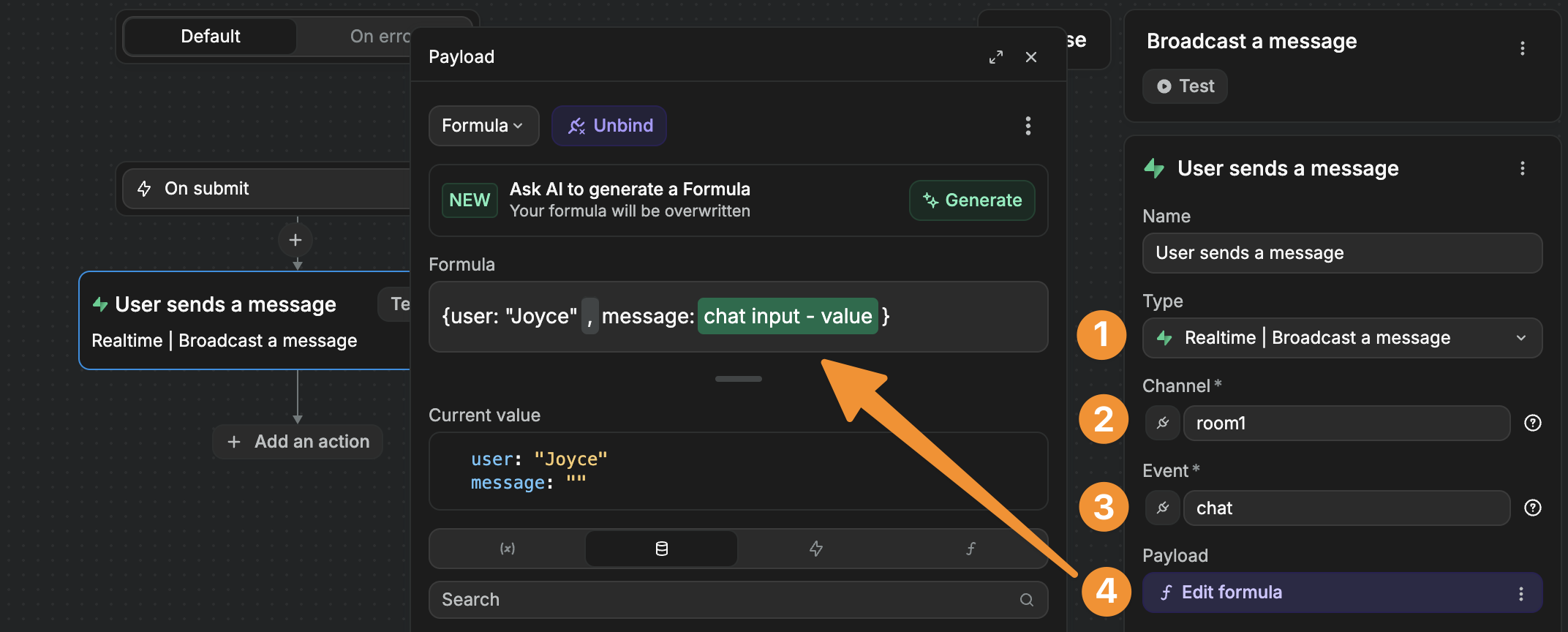Image resolution: width=1568 pixels, height=632 pixels.
Task: Click the plus icon in Add an action
Action: pos(234,442)
